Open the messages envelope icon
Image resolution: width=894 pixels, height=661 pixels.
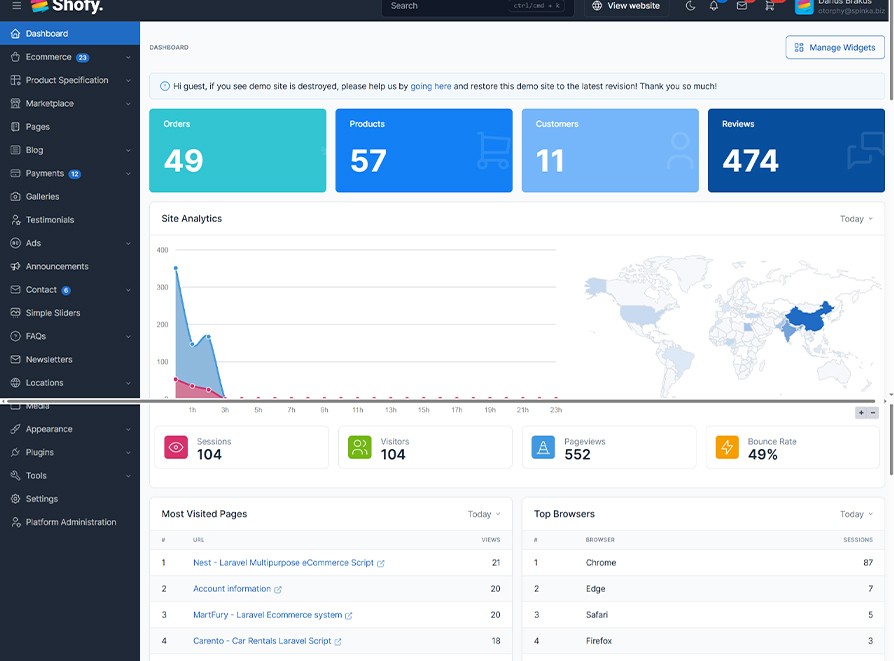tap(741, 6)
